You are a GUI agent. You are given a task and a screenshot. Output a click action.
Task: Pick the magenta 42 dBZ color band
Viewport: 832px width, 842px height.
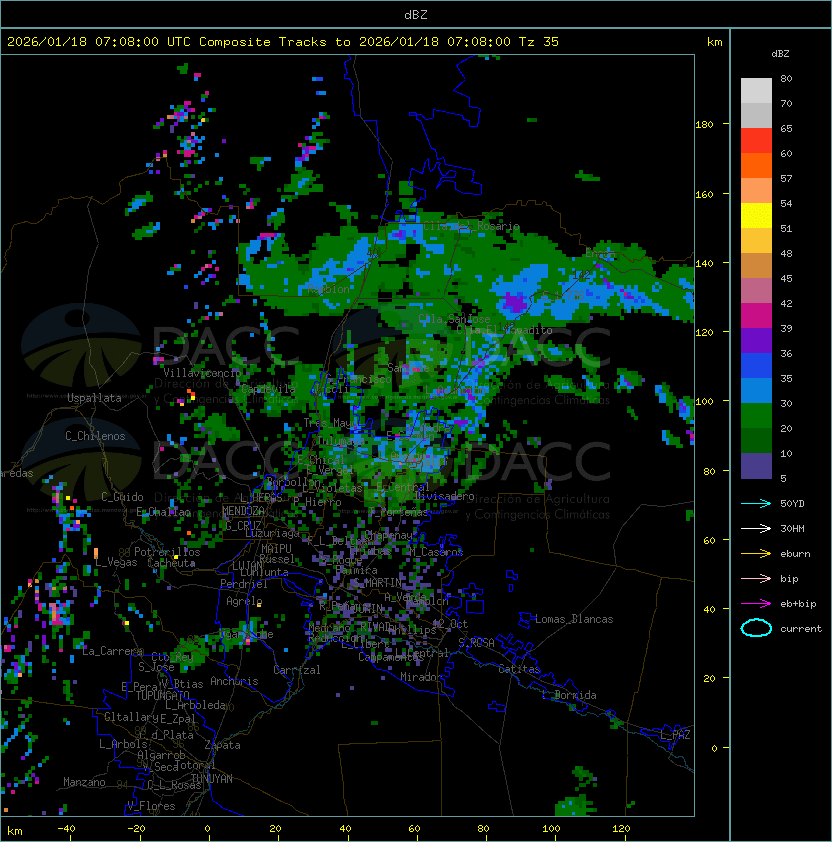click(x=756, y=316)
